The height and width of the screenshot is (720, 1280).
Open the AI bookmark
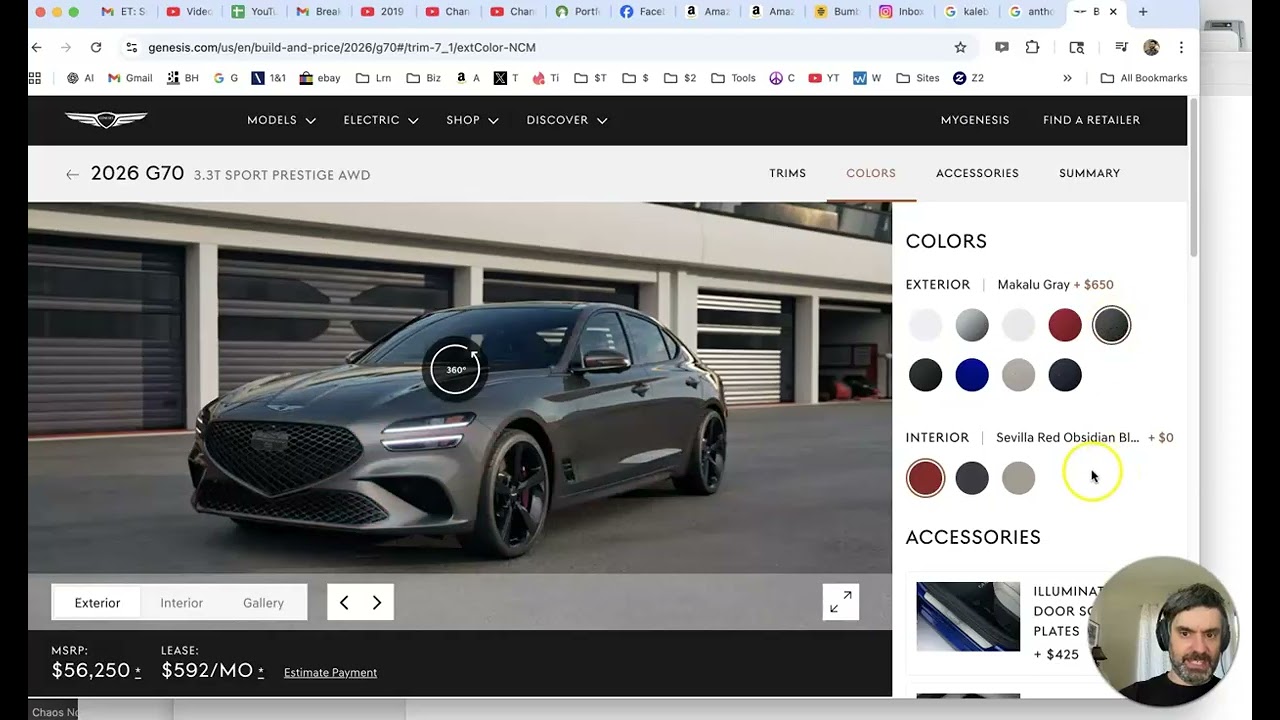coord(80,78)
